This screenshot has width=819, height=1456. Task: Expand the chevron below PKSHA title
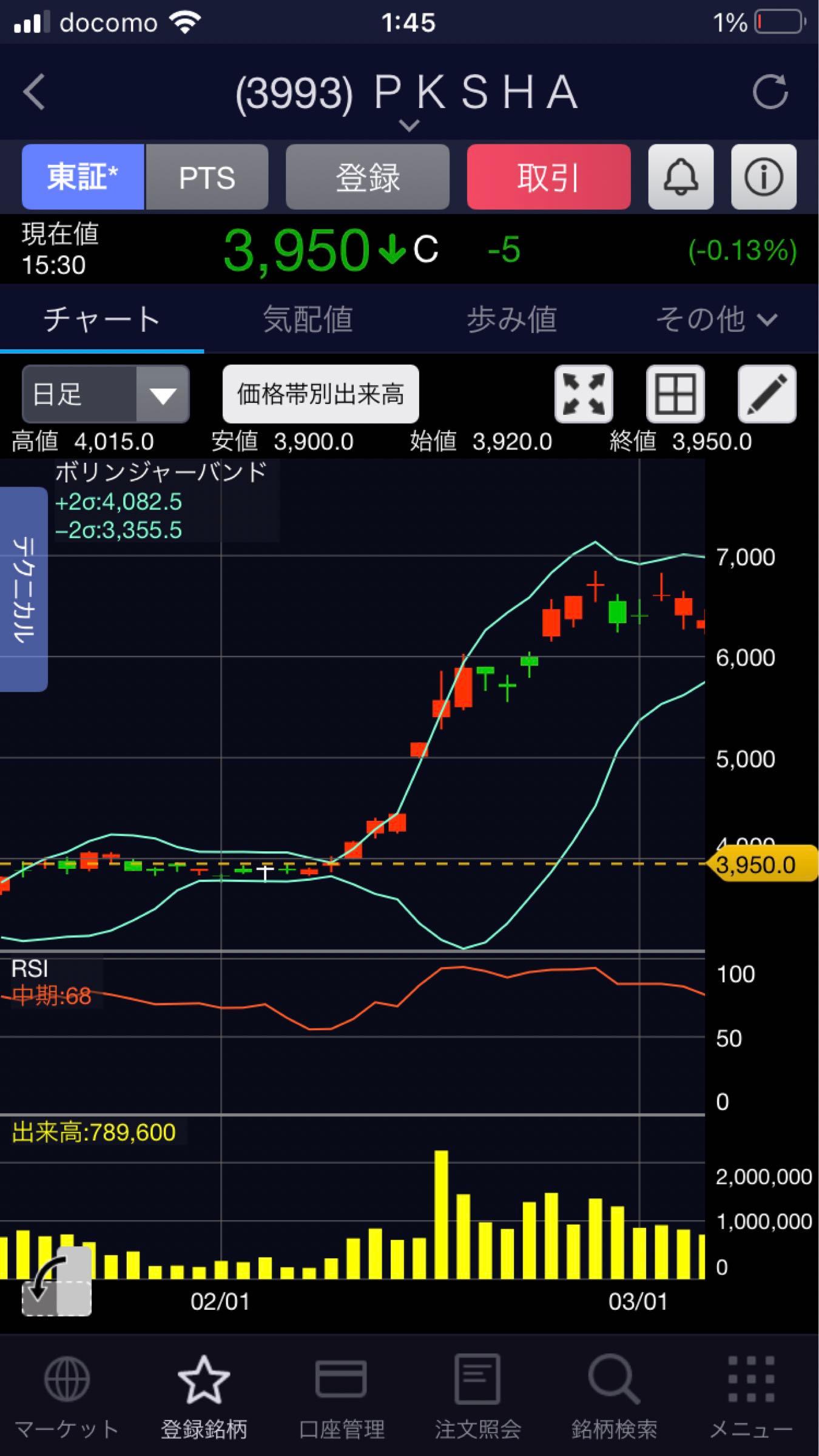tap(409, 126)
